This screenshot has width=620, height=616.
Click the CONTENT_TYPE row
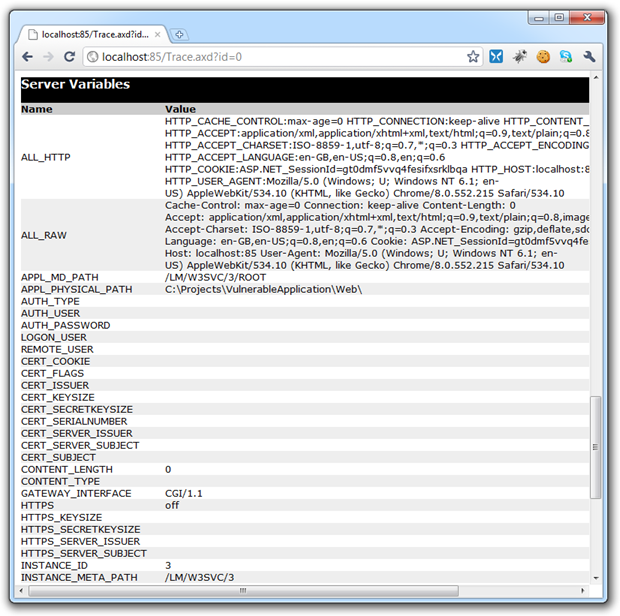(305, 481)
